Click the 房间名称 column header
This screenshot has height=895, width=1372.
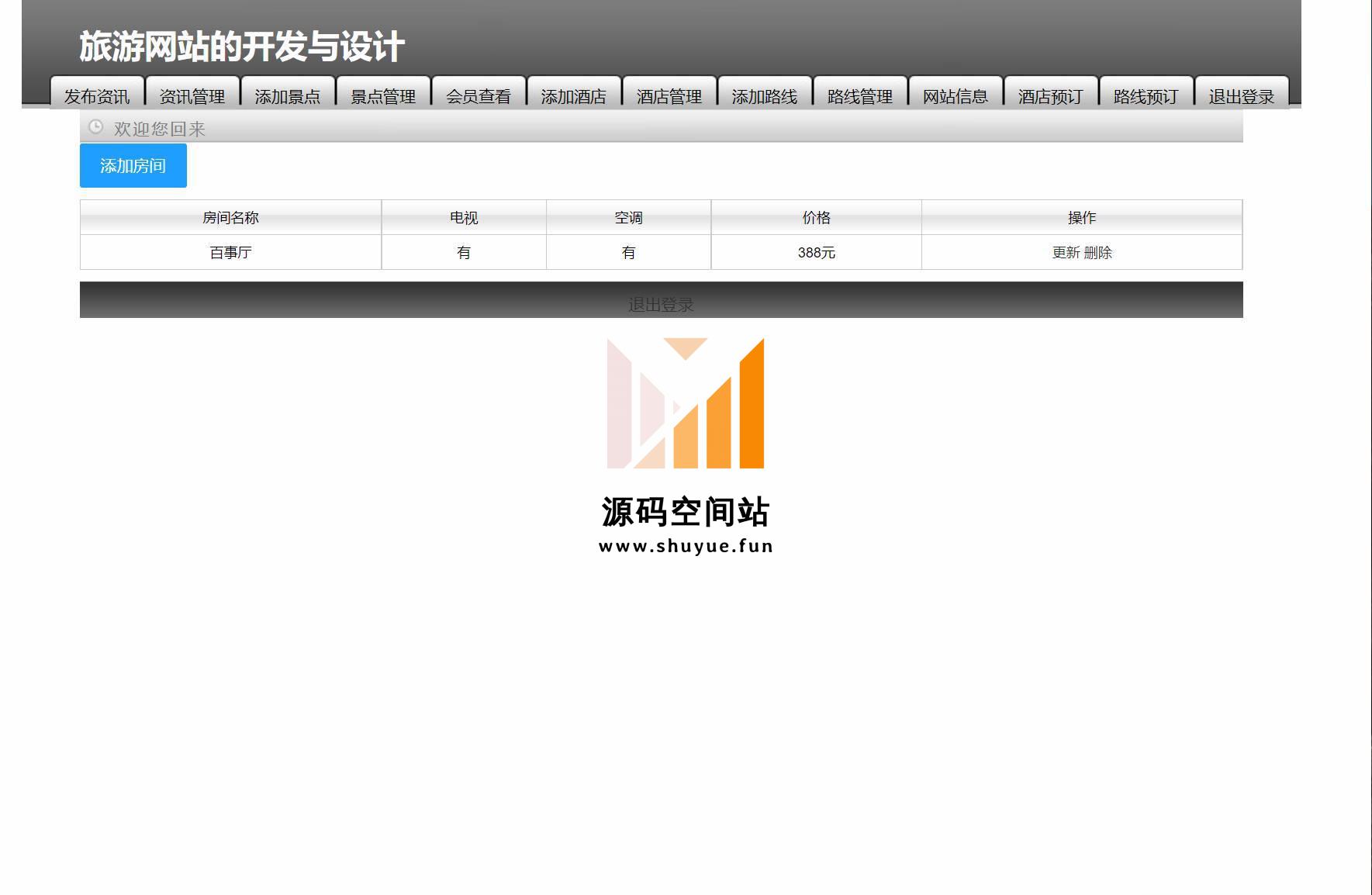point(231,218)
